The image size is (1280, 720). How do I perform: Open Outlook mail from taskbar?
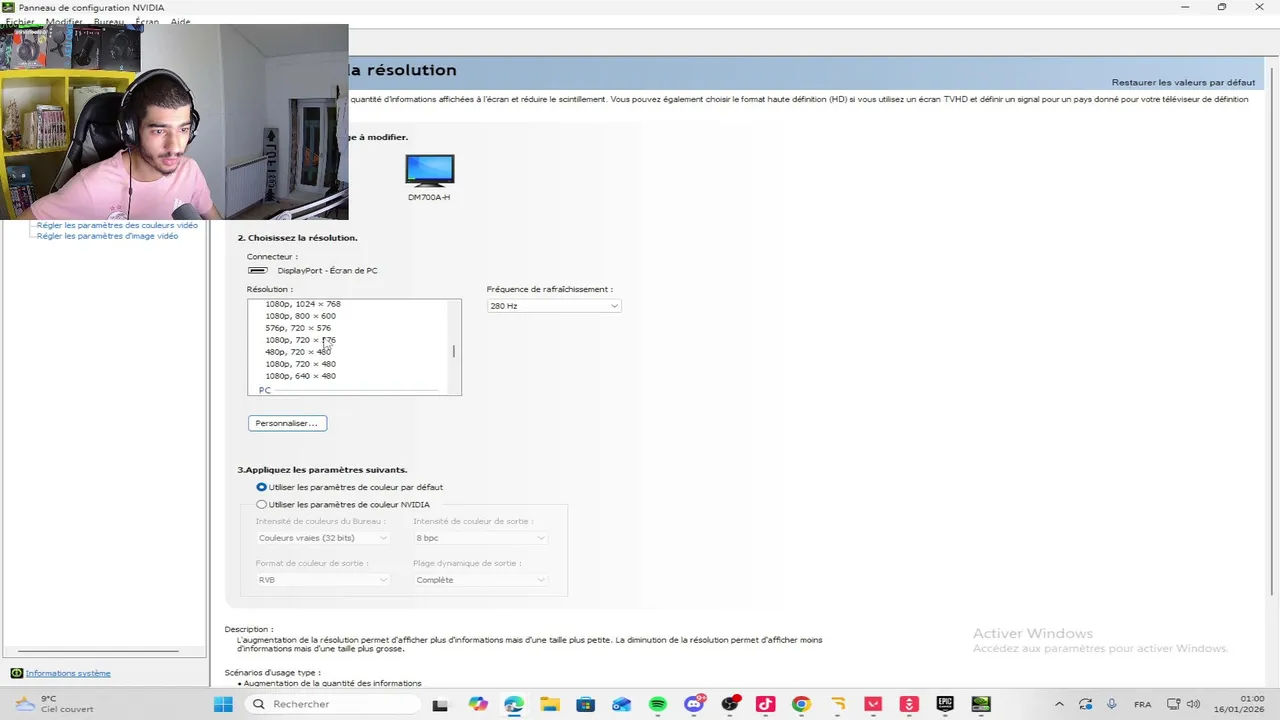pyautogui.click(x=621, y=704)
